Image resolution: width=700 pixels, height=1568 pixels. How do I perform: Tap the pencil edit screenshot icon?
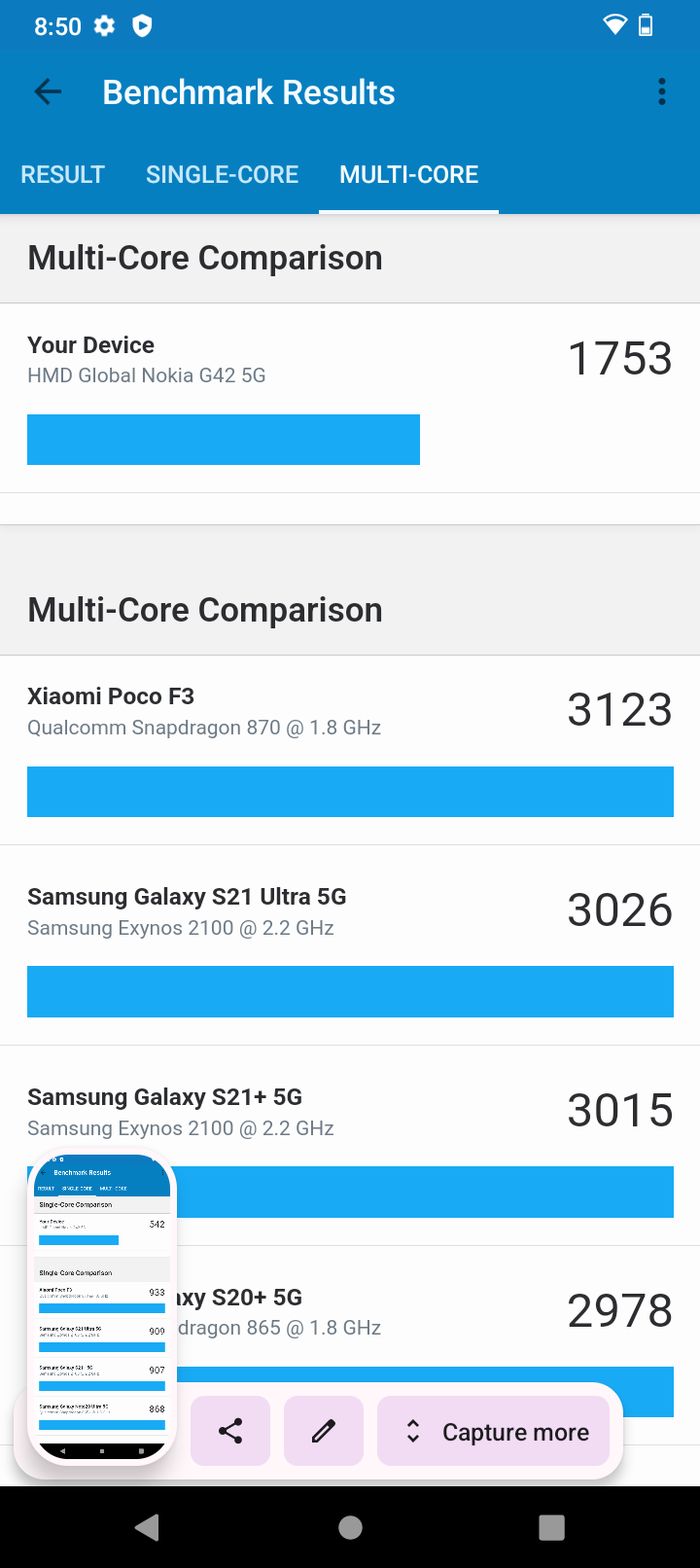pyautogui.click(x=324, y=1431)
